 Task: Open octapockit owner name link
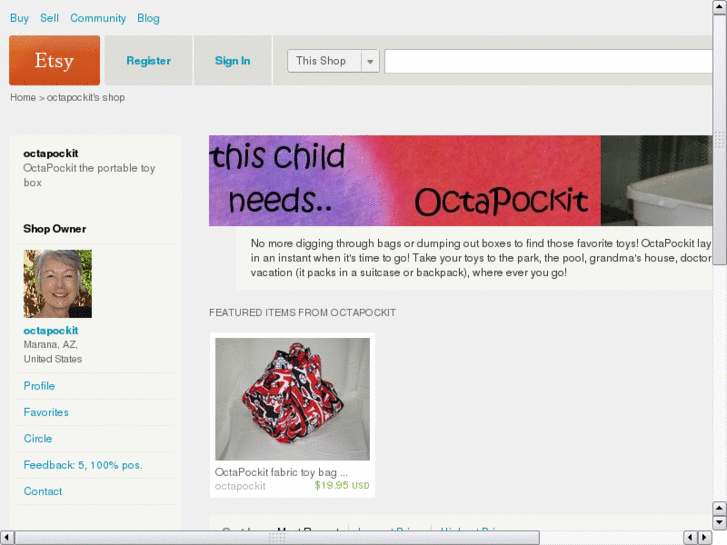coord(51,331)
